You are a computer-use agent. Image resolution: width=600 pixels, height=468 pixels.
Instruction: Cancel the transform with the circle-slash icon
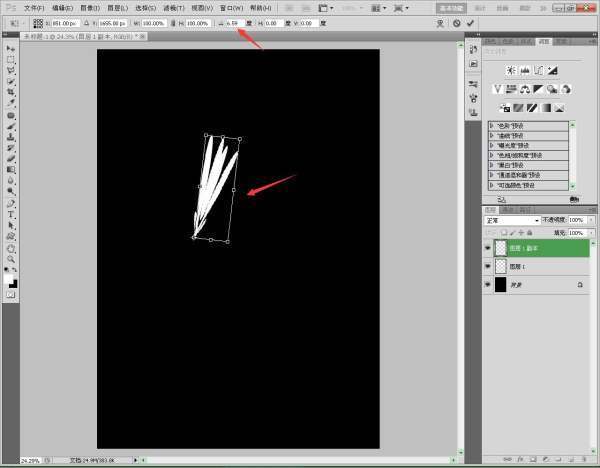(456, 22)
